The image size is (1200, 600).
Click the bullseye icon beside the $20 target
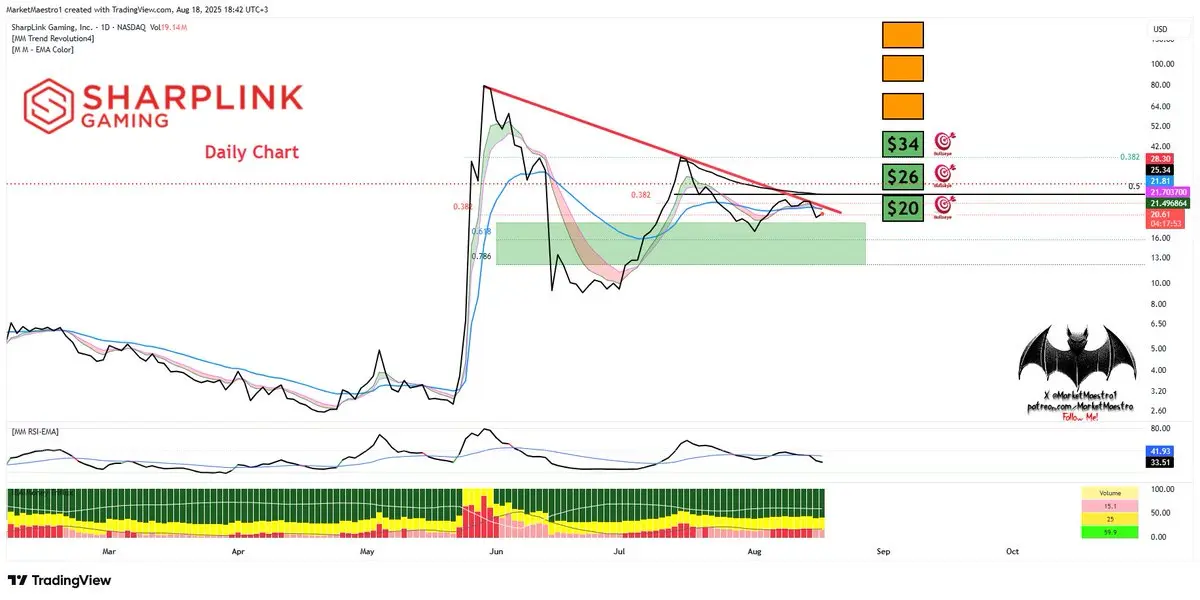click(945, 207)
